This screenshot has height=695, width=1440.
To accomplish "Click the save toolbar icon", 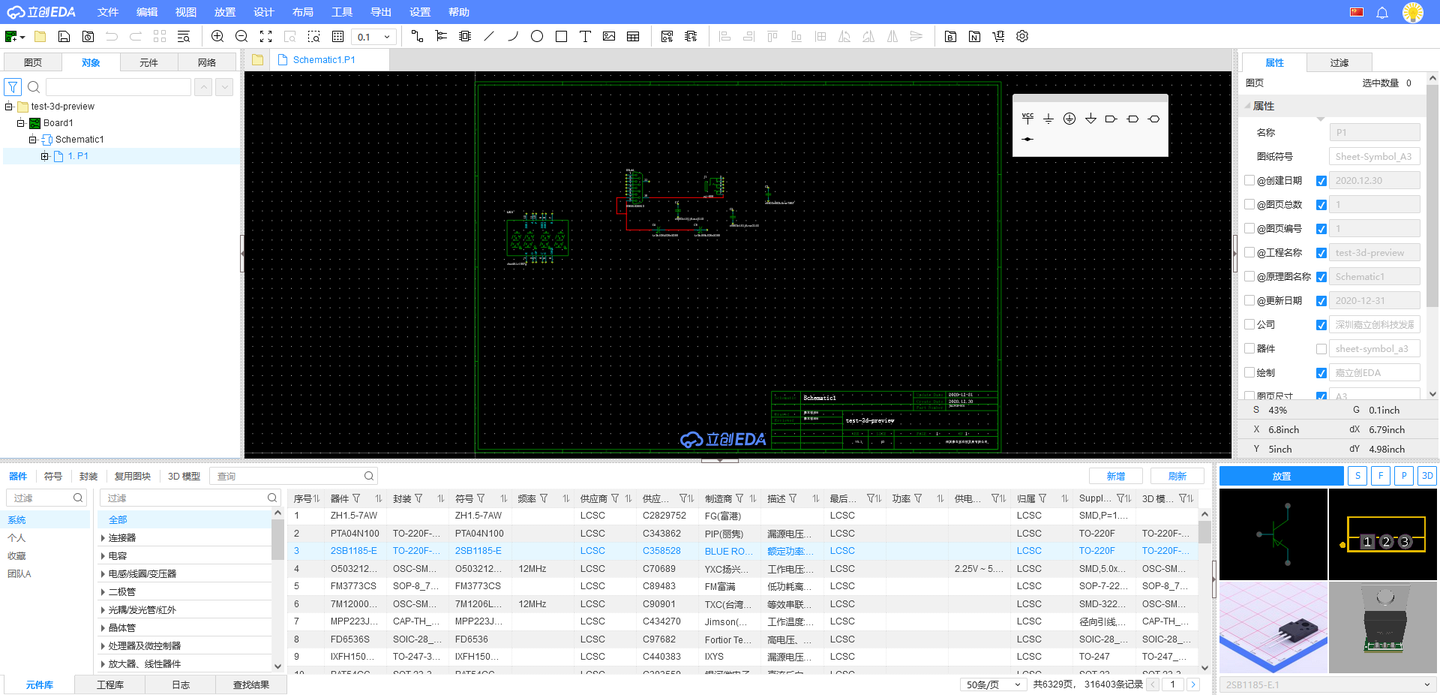I will point(64,36).
